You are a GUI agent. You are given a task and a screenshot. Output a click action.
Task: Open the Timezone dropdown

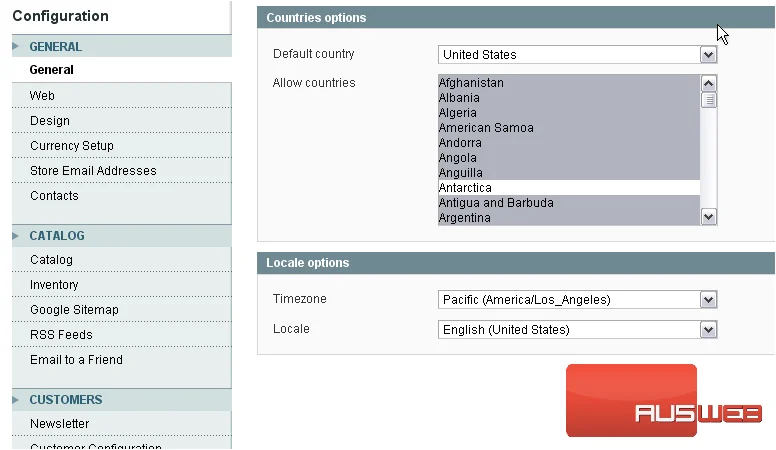point(578,300)
